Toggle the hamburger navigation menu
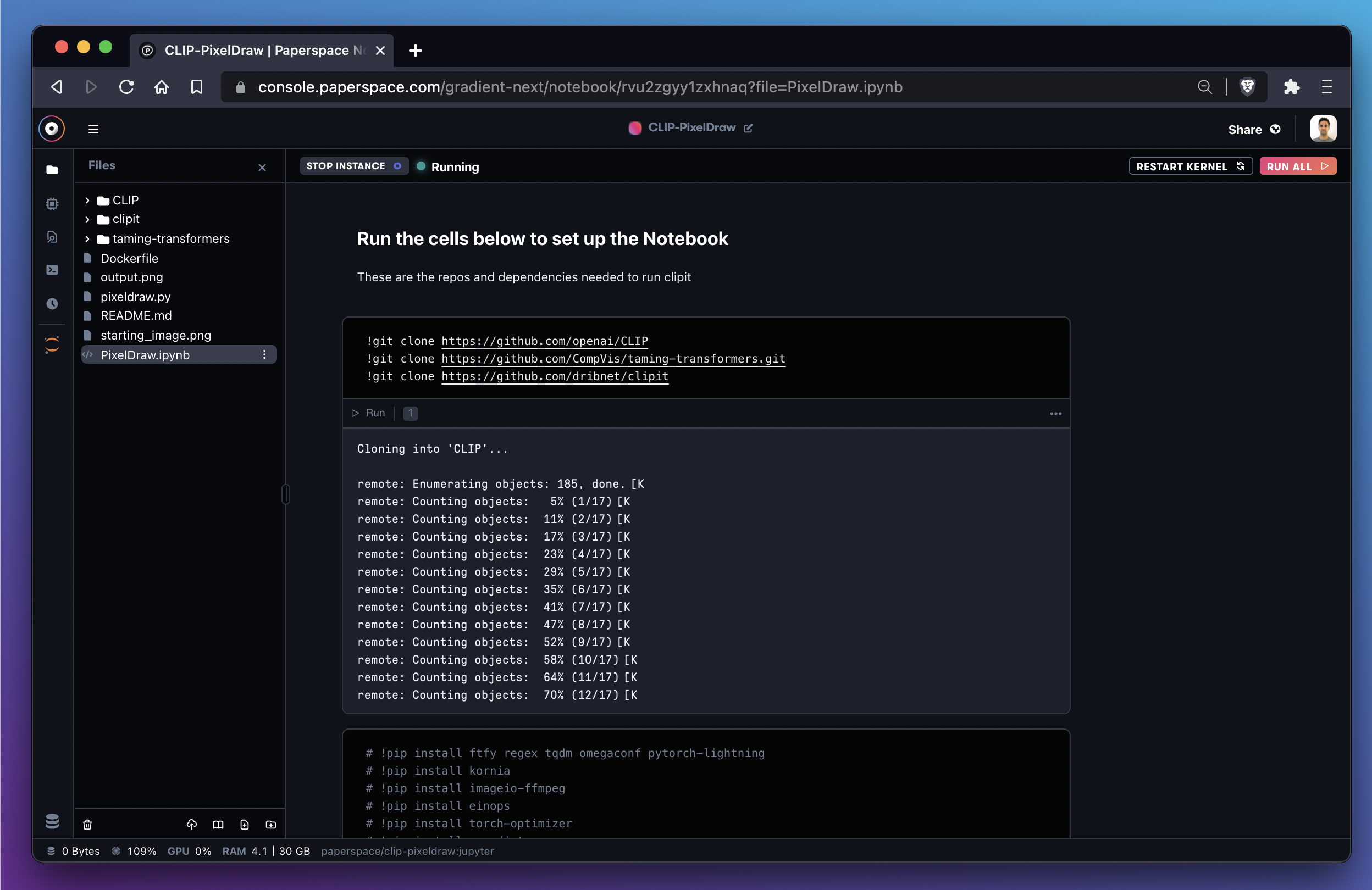Screen dimensions: 1372x890 point(93,129)
